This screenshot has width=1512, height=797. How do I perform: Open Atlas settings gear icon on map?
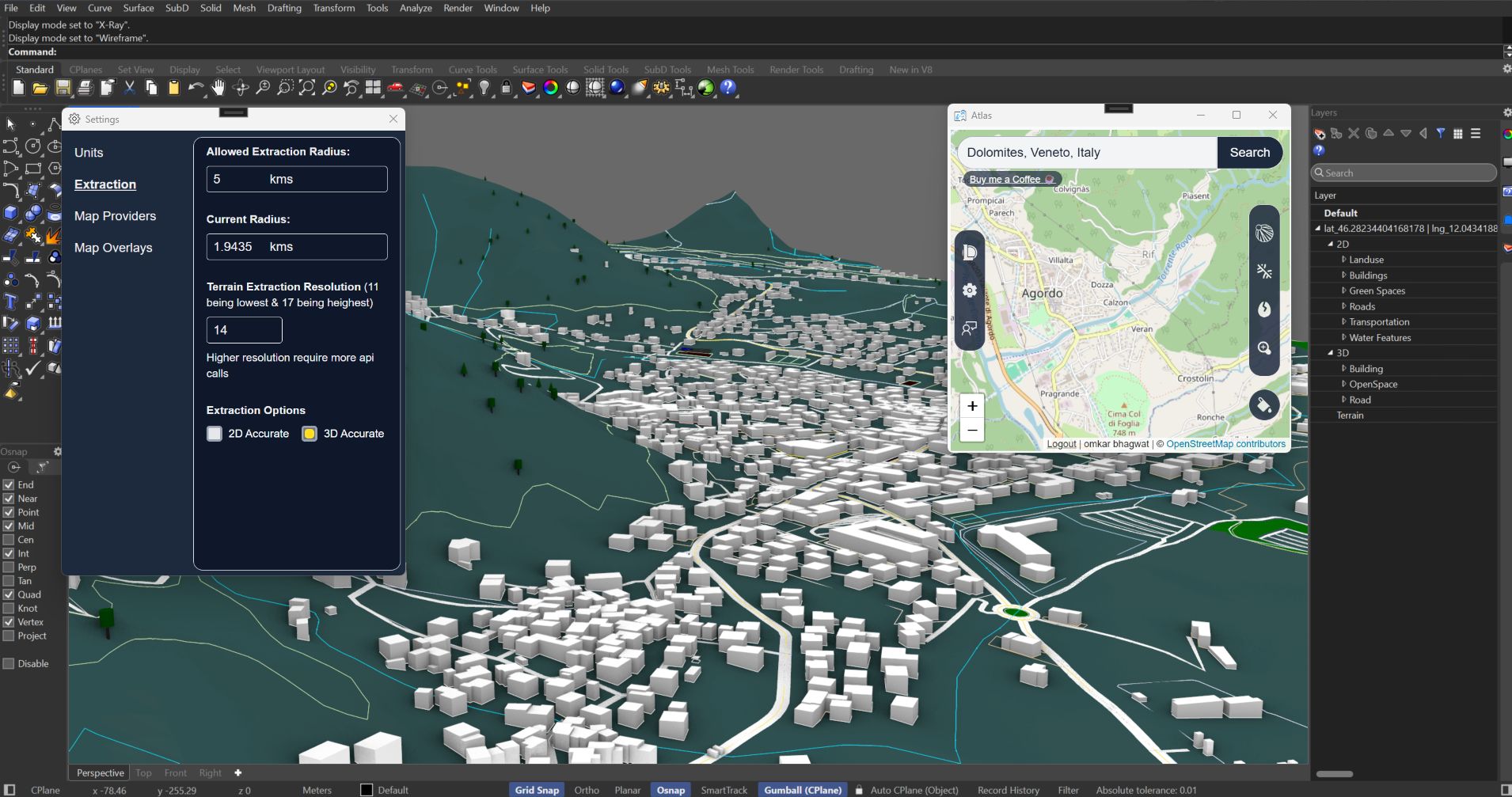point(969,290)
